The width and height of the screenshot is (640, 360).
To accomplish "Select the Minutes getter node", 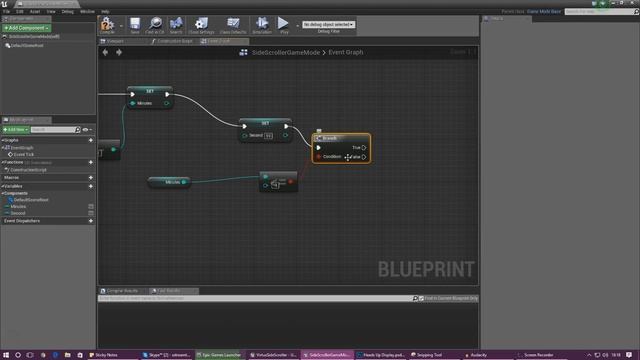I will (169, 182).
